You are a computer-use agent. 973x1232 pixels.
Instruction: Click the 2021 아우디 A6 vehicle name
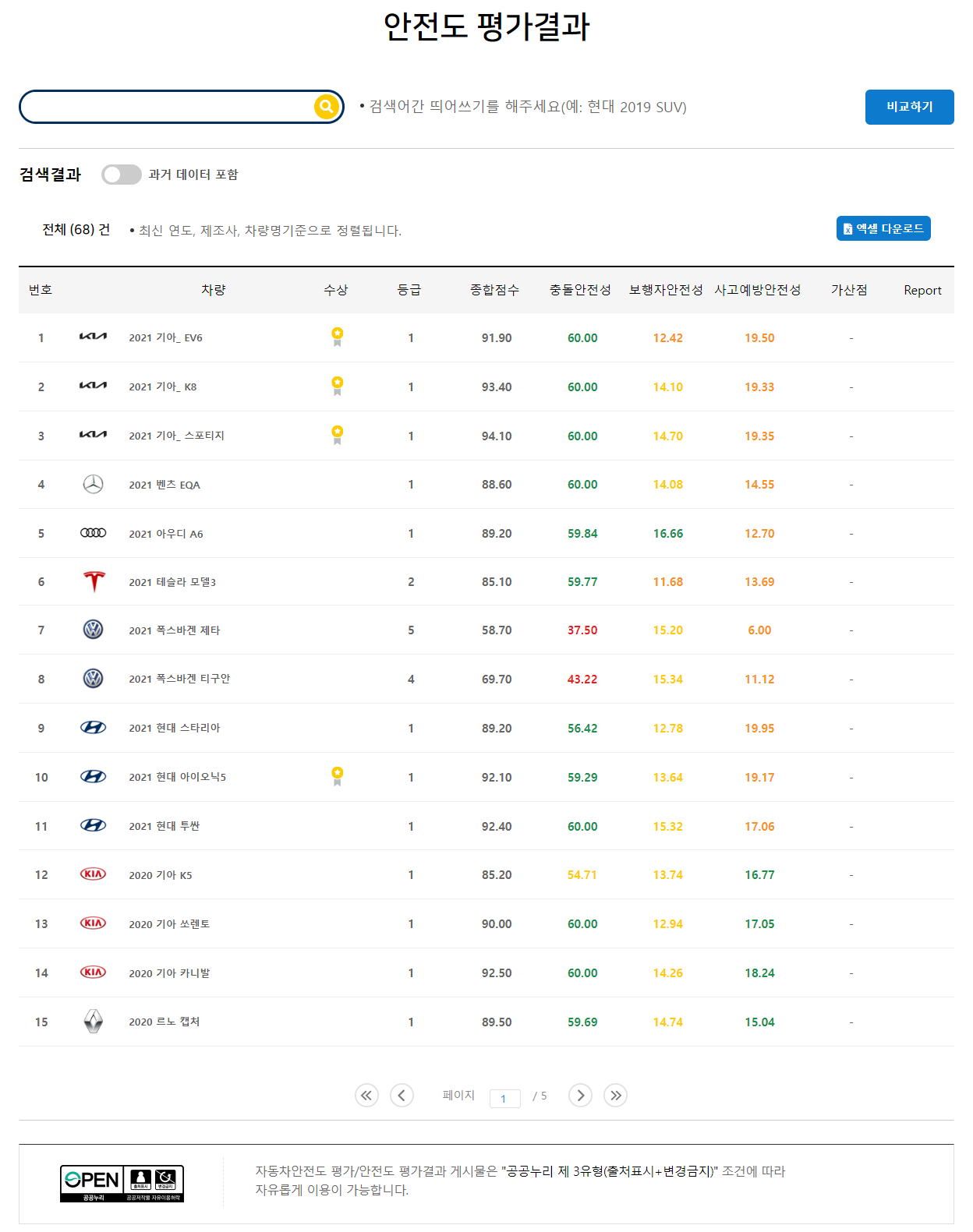(x=166, y=534)
